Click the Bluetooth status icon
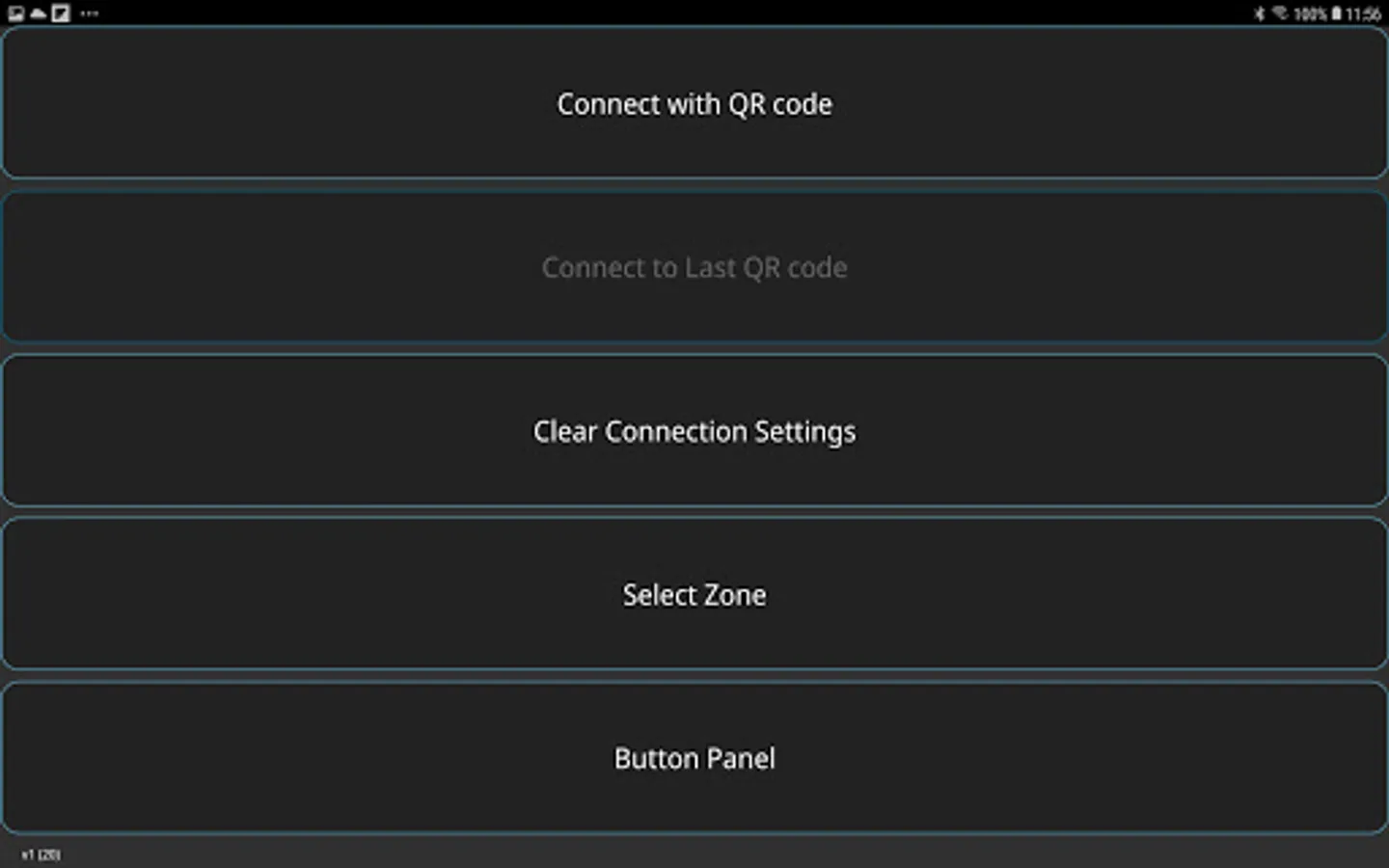 click(x=1259, y=14)
